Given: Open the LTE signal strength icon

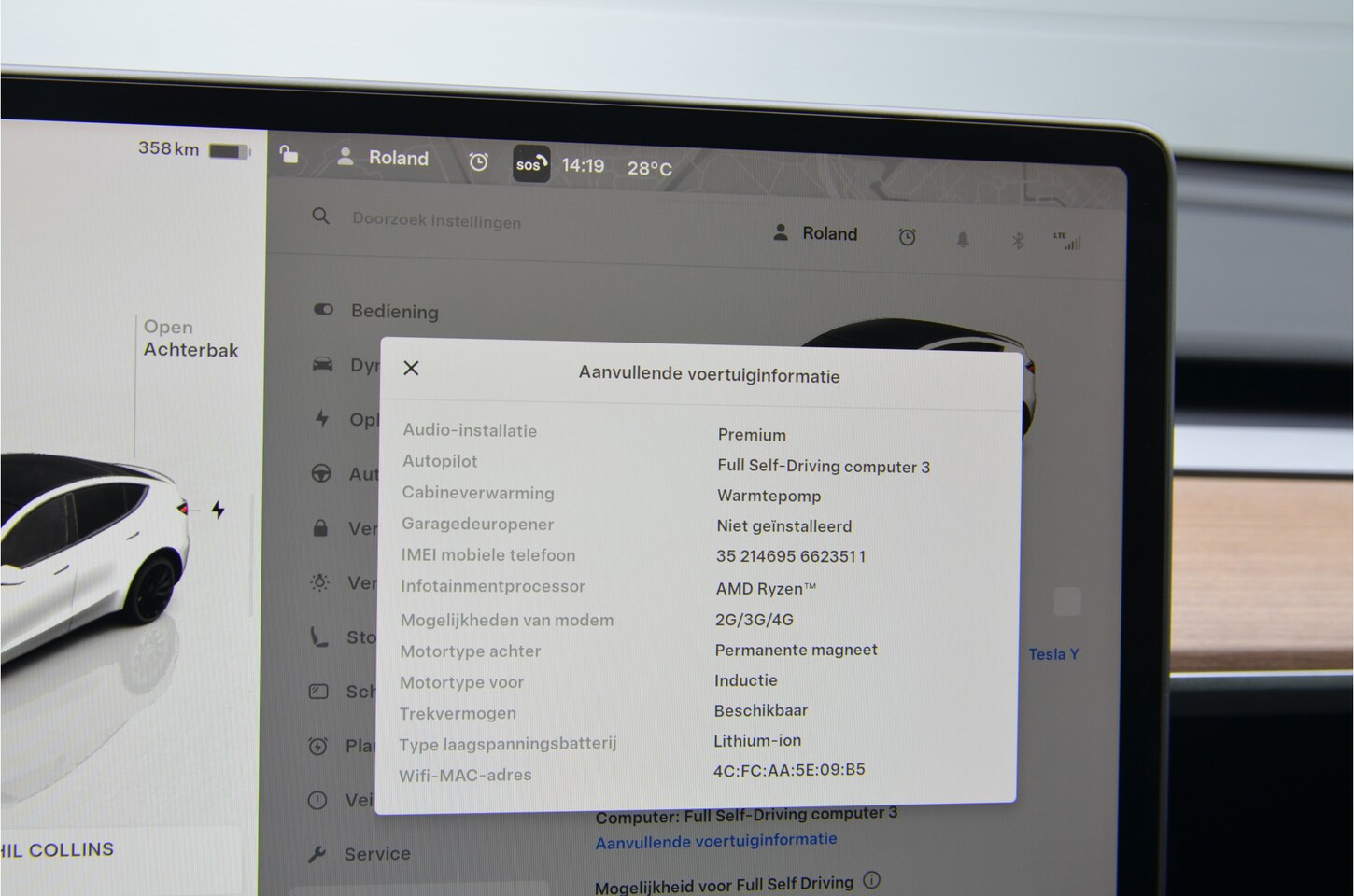Looking at the screenshot, I should tap(1066, 242).
